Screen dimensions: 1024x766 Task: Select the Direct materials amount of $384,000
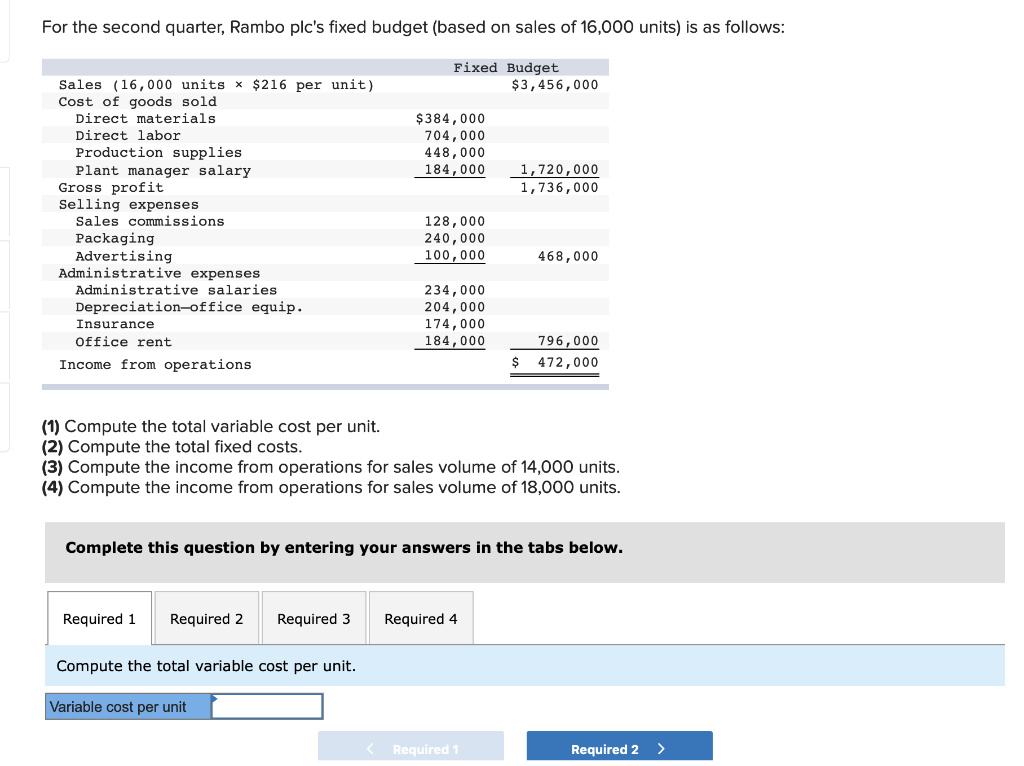click(449, 118)
